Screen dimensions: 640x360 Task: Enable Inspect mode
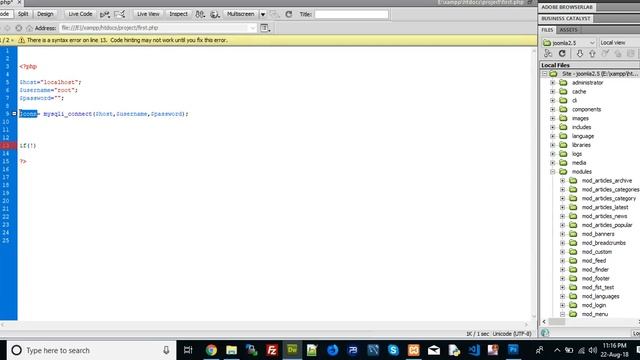pos(178,14)
